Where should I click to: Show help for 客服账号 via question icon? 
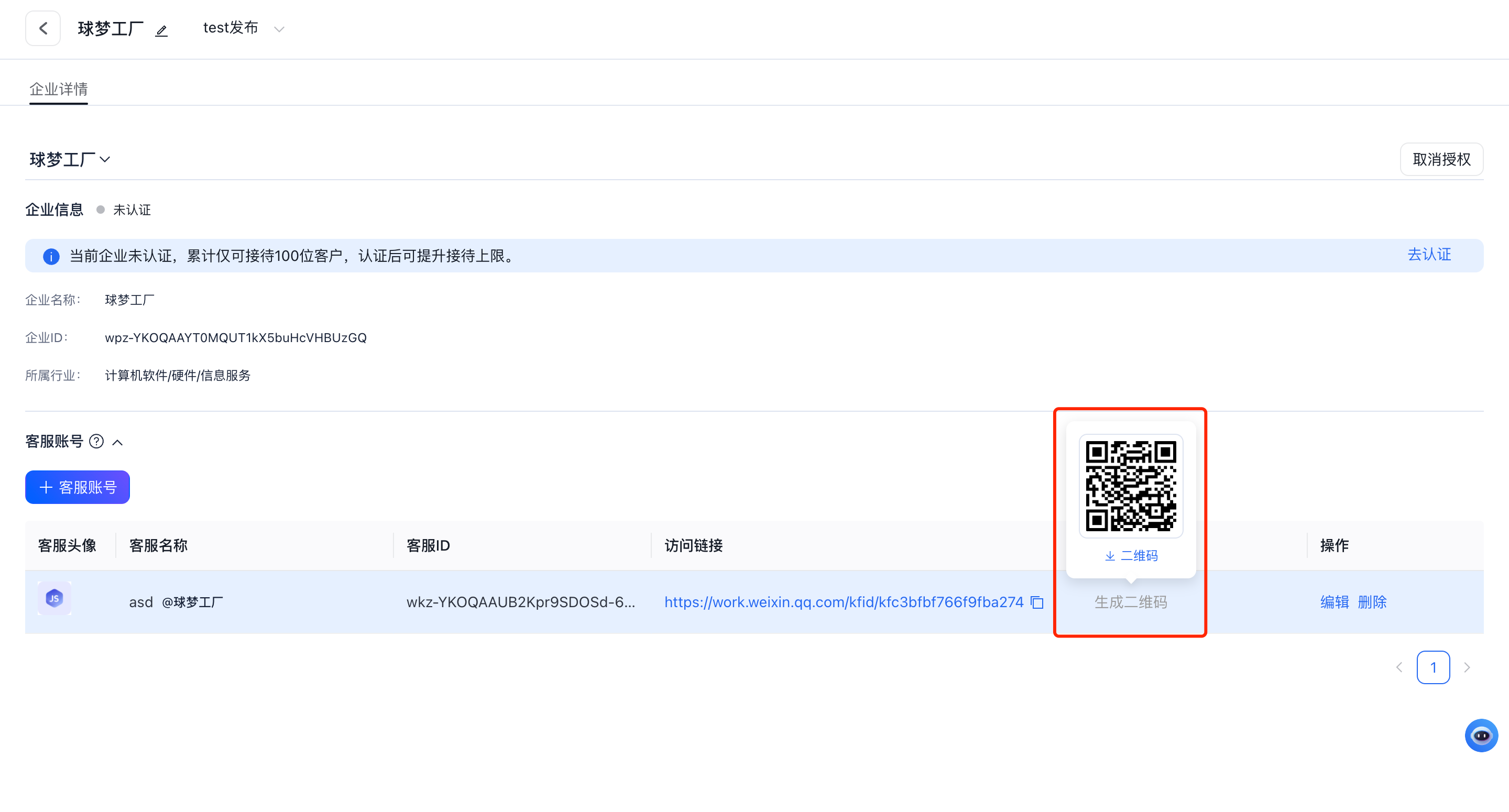tap(96, 441)
